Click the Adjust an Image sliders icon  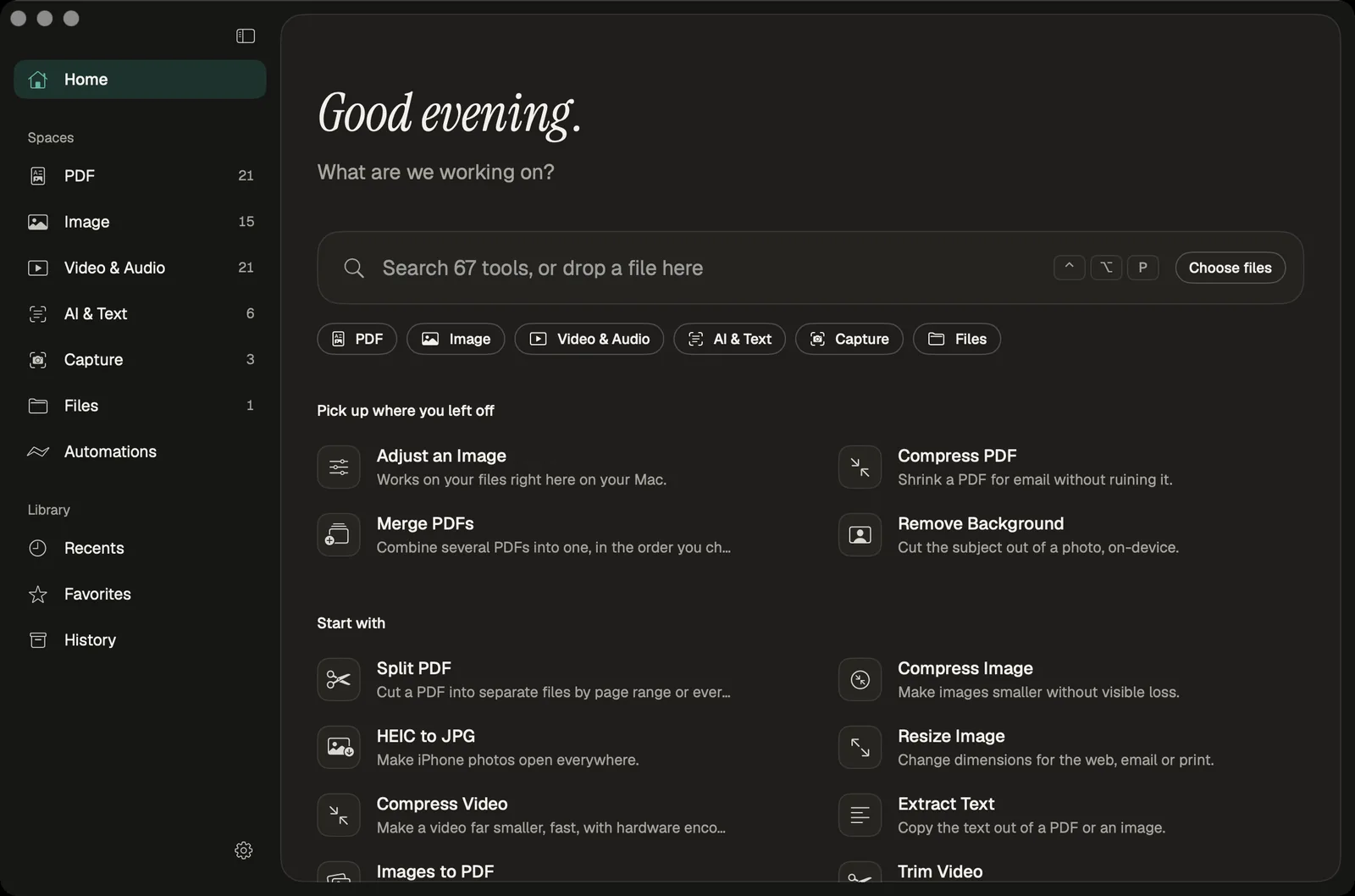(x=339, y=467)
